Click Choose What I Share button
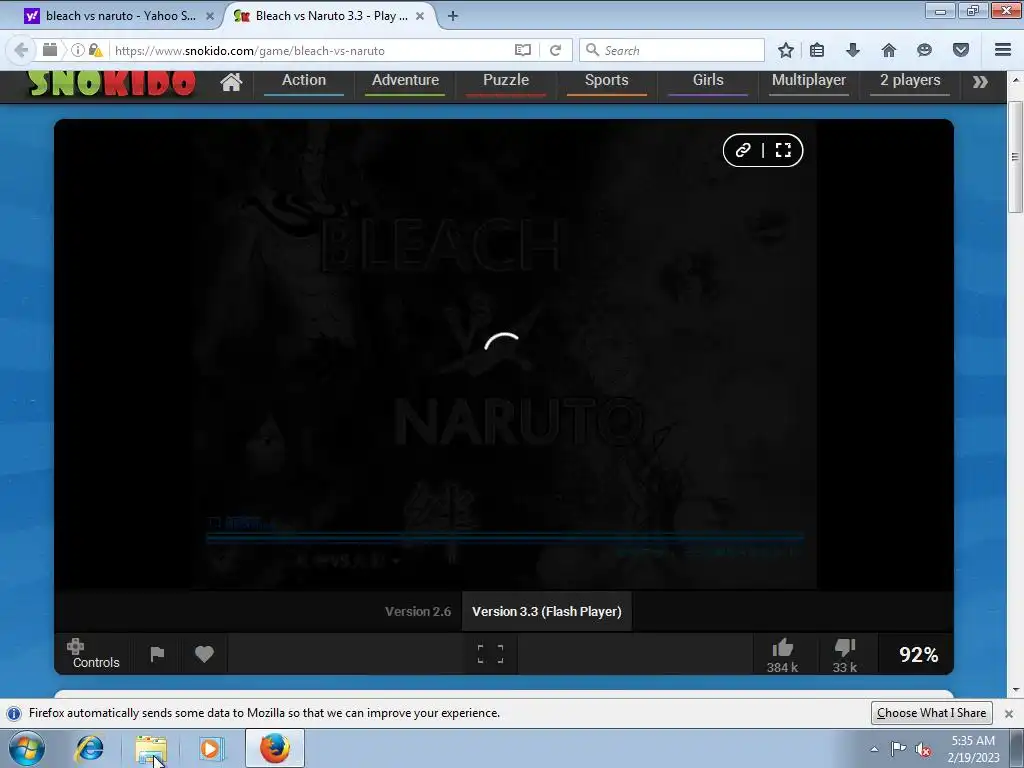Viewport: 1024px width, 768px height. [x=931, y=712]
